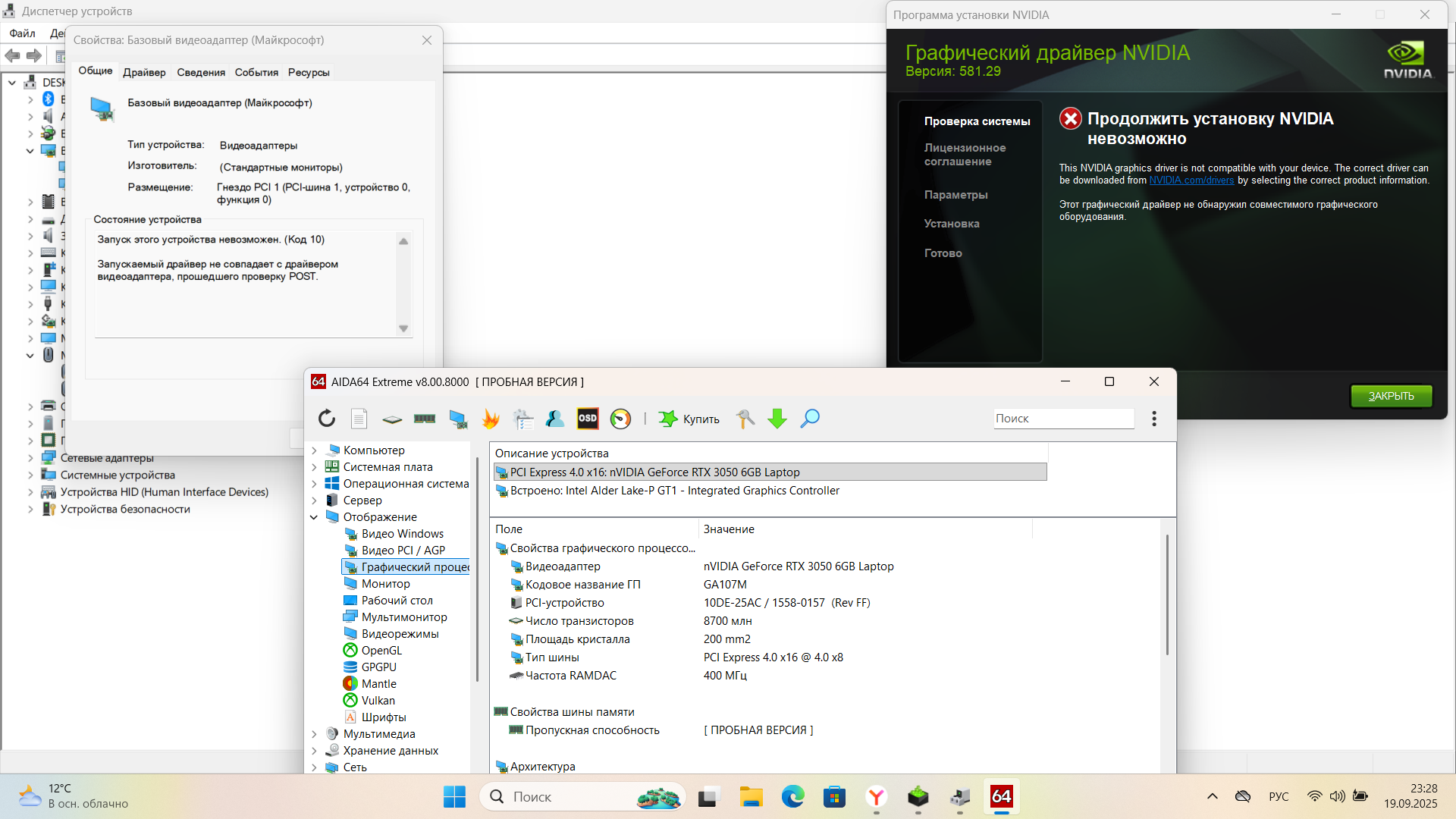This screenshot has height=819, width=1456.
Task: Click the AIDA64 icon on the taskbar
Action: click(1001, 796)
